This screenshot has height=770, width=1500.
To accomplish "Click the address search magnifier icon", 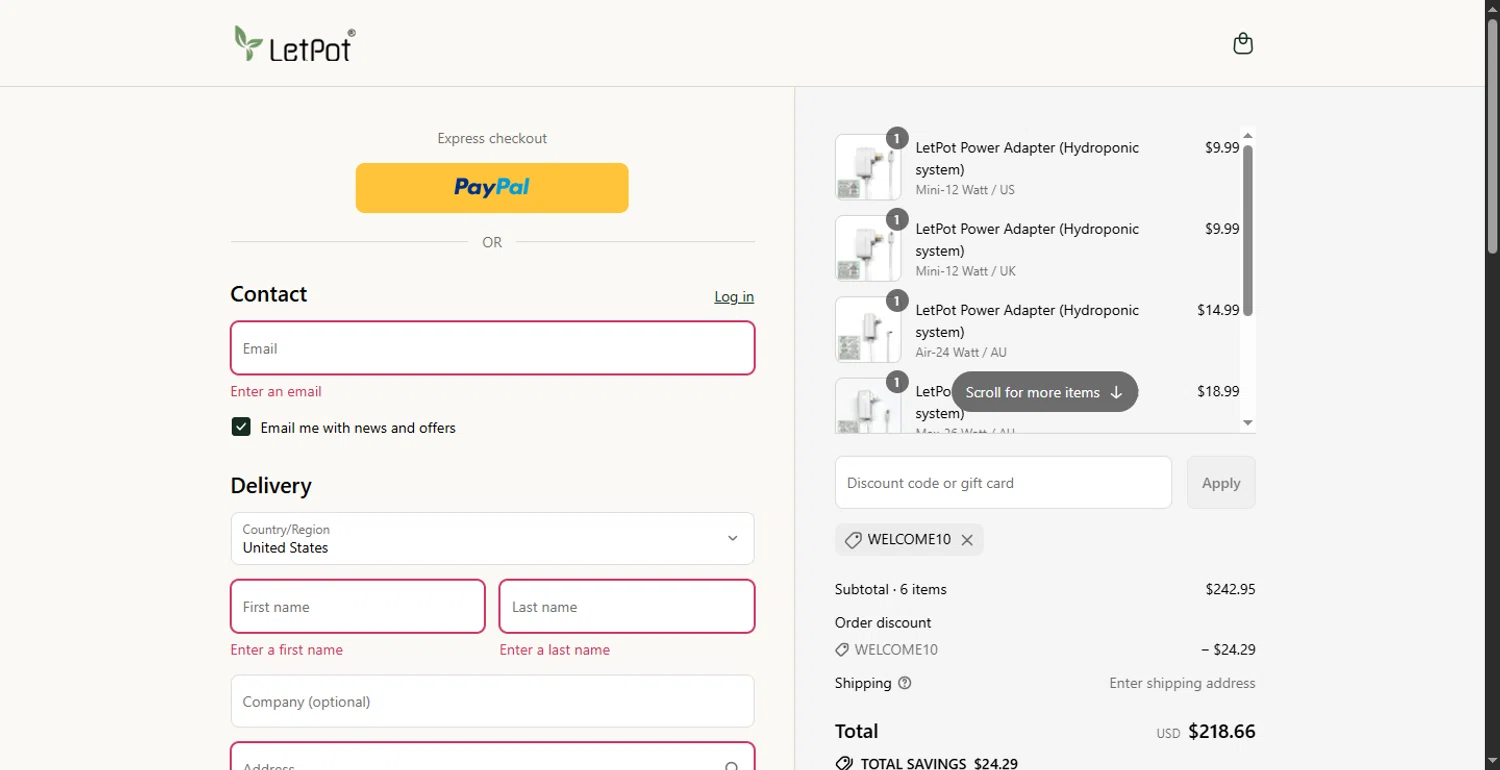I will (x=732, y=766).
